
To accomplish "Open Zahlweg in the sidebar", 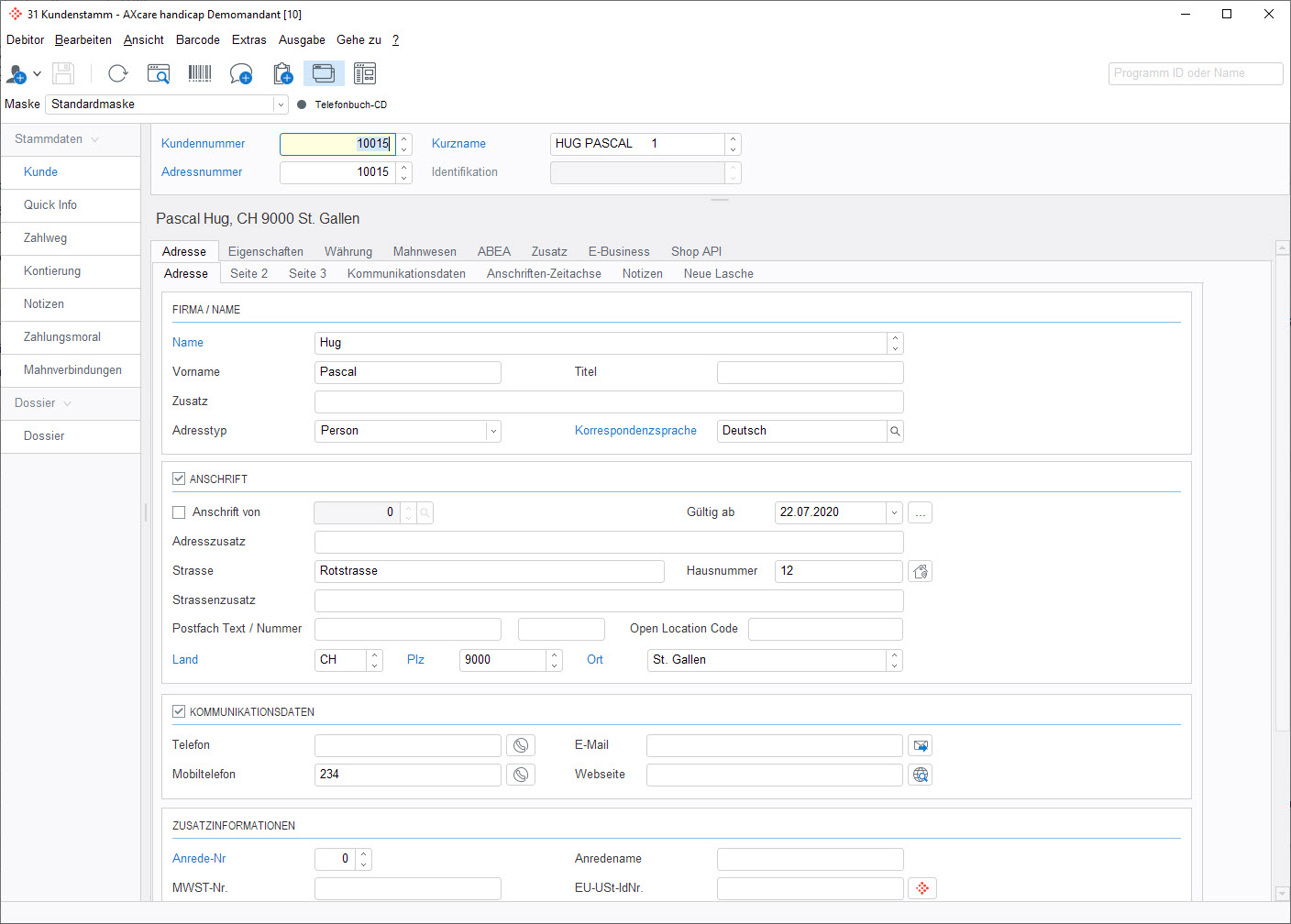I will pyautogui.click(x=71, y=238).
